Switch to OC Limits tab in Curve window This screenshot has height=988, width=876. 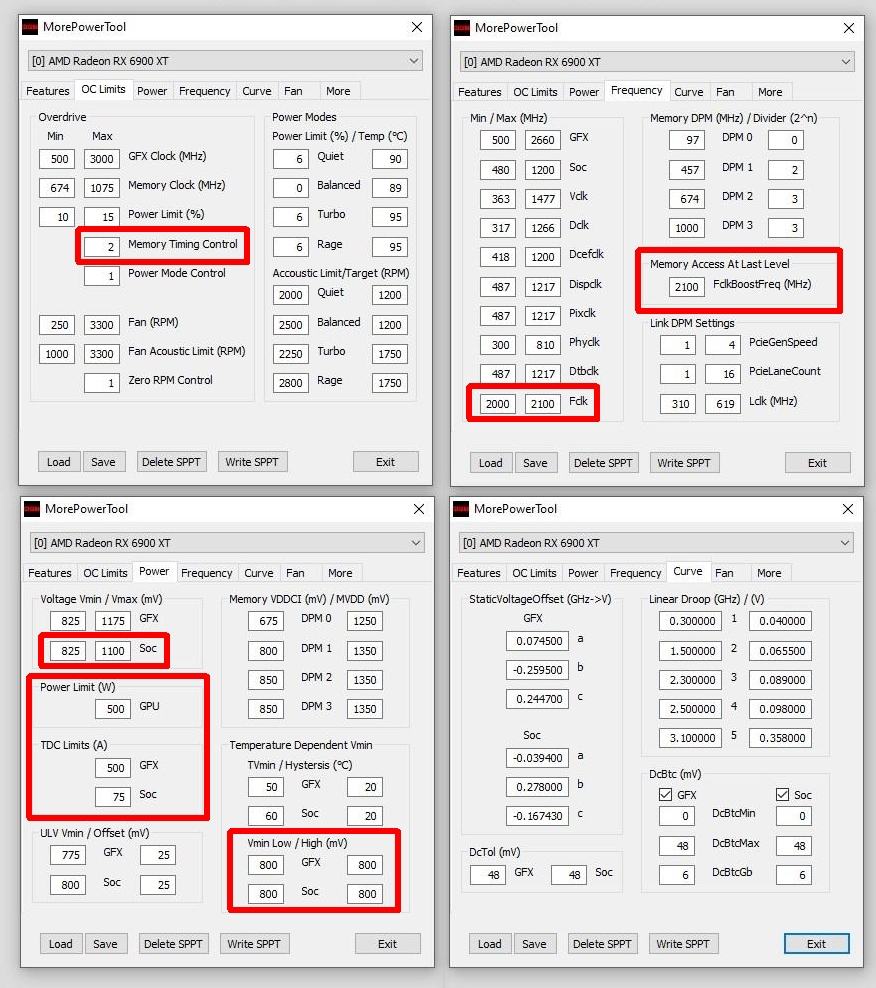point(534,573)
